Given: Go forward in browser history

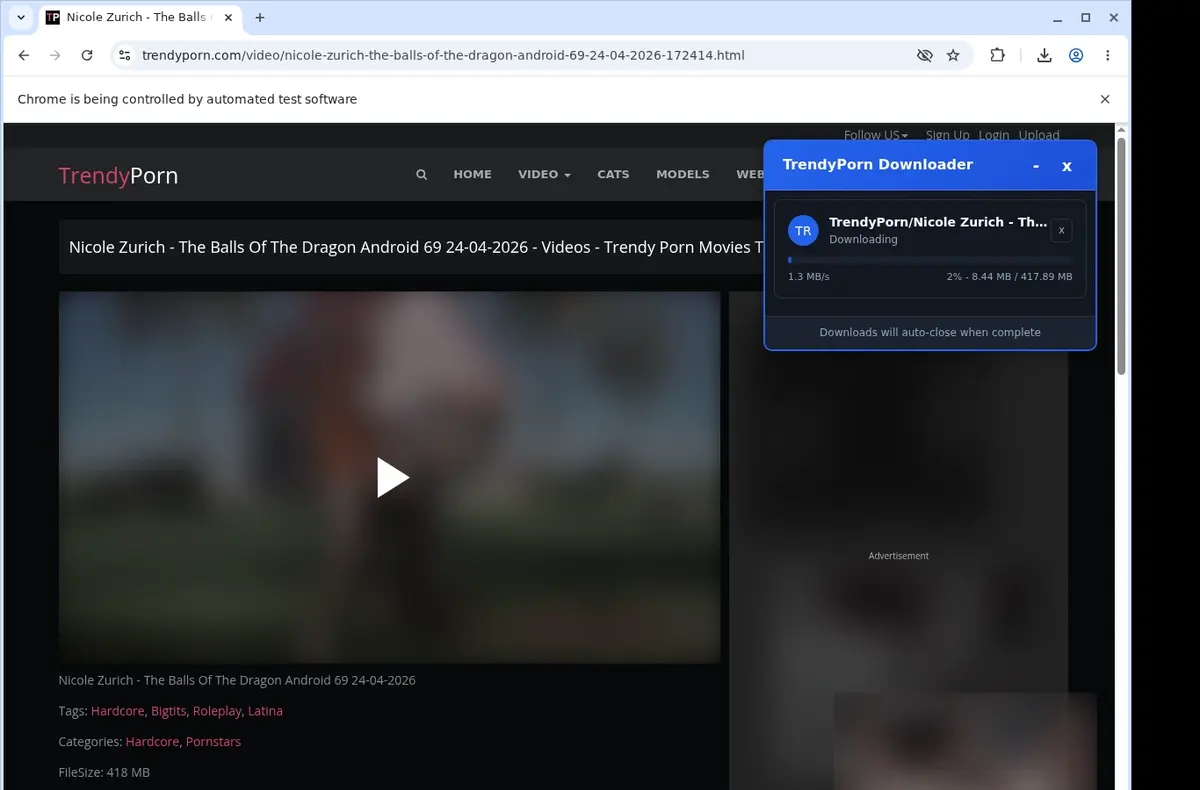Looking at the screenshot, I should click(55, 56).
